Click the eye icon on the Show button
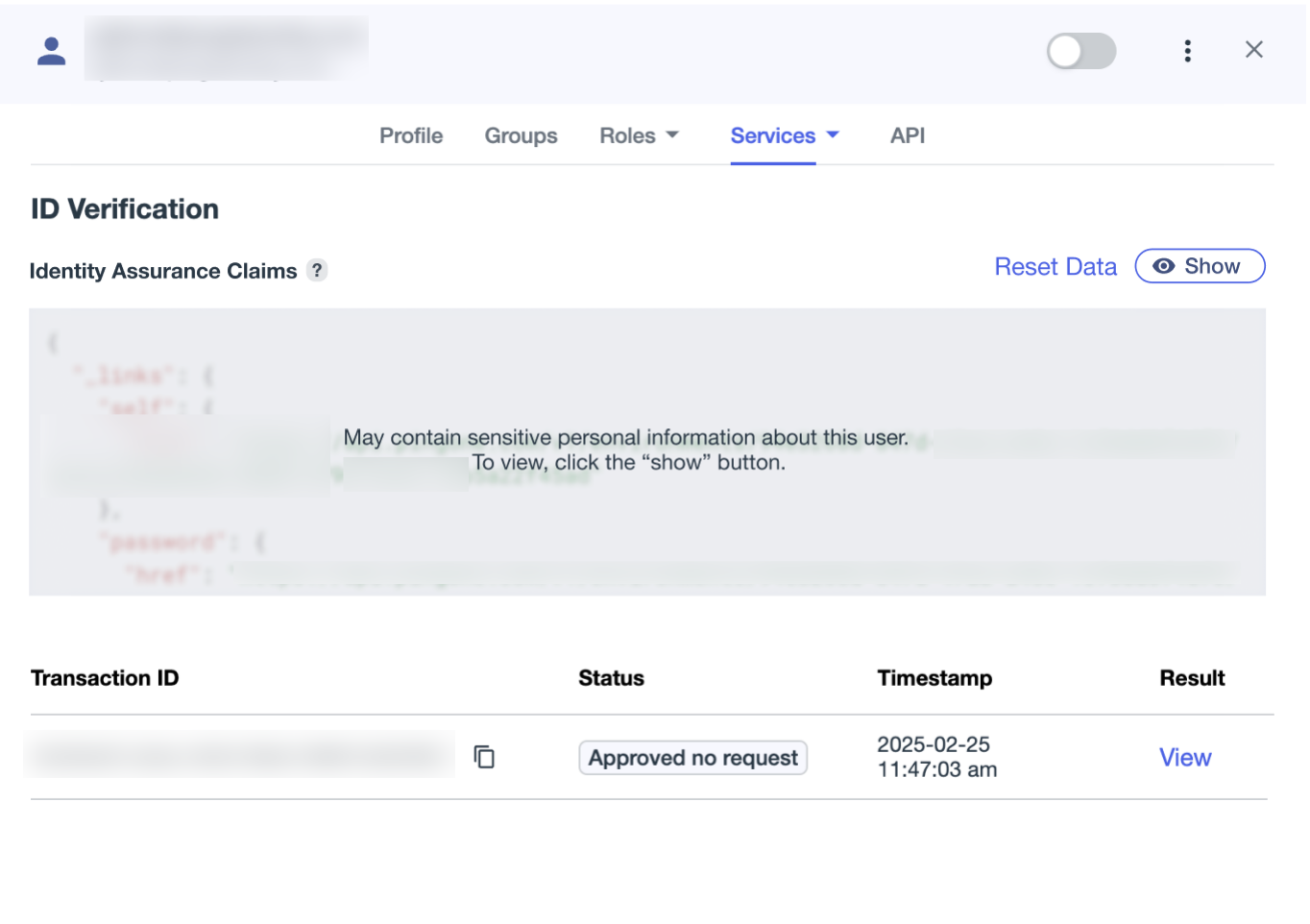 click(x=1165, y=266)
